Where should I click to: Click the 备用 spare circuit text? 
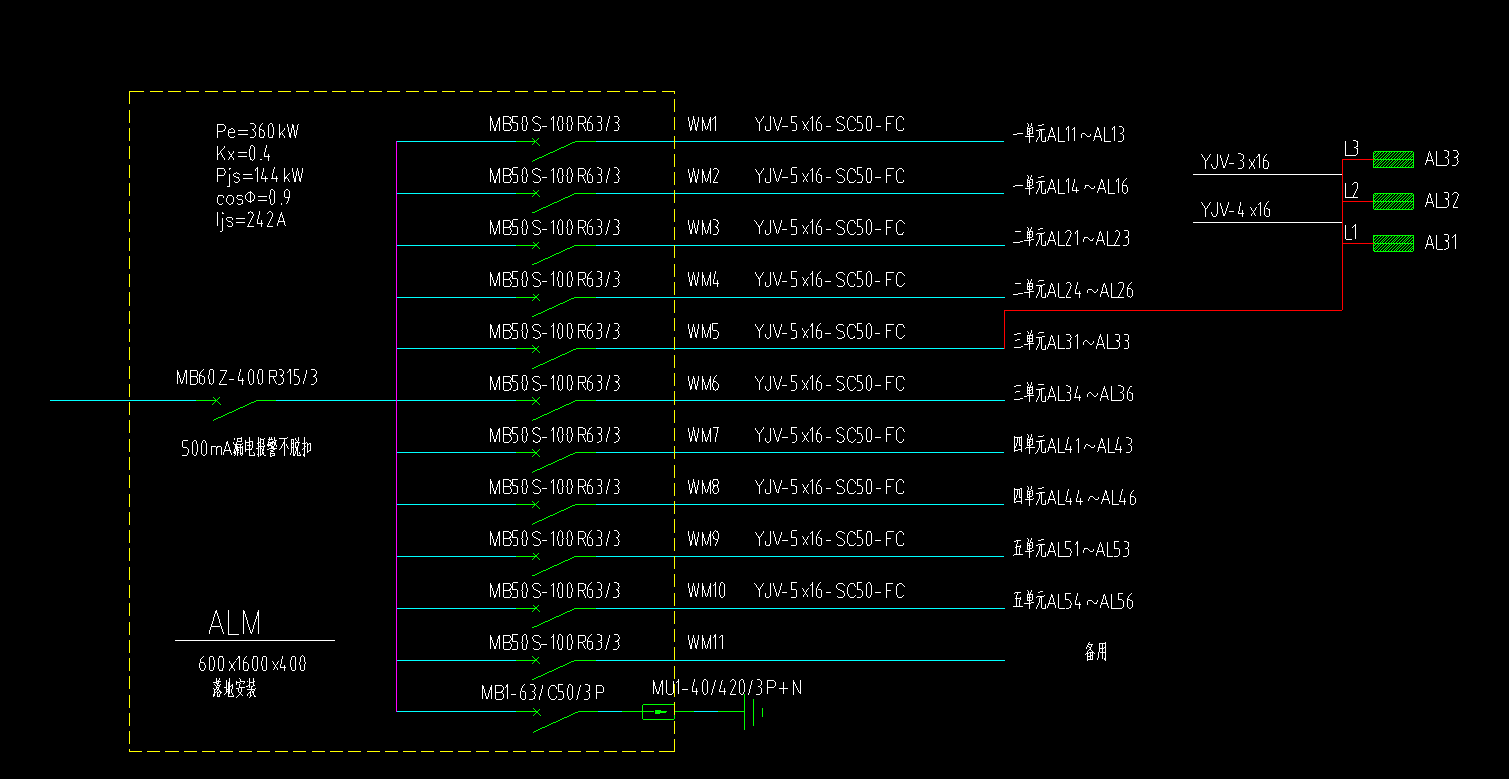pyautogui.click(x=1096, y=653)
